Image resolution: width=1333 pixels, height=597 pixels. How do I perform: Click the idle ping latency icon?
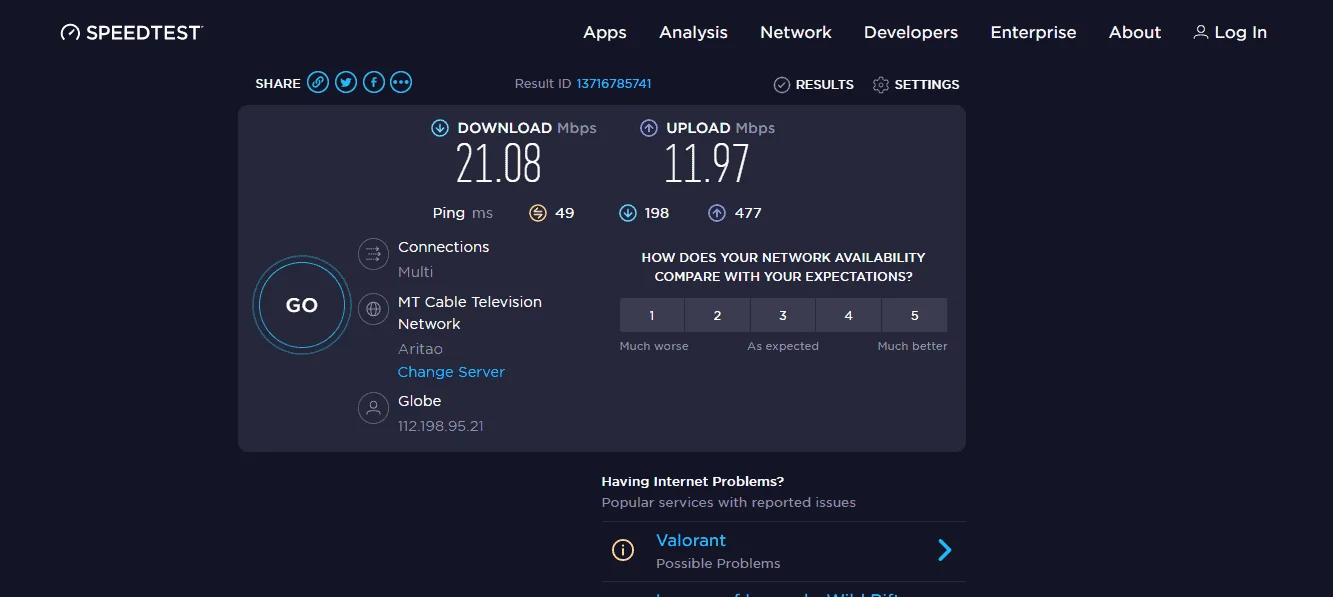coord(538,213)
